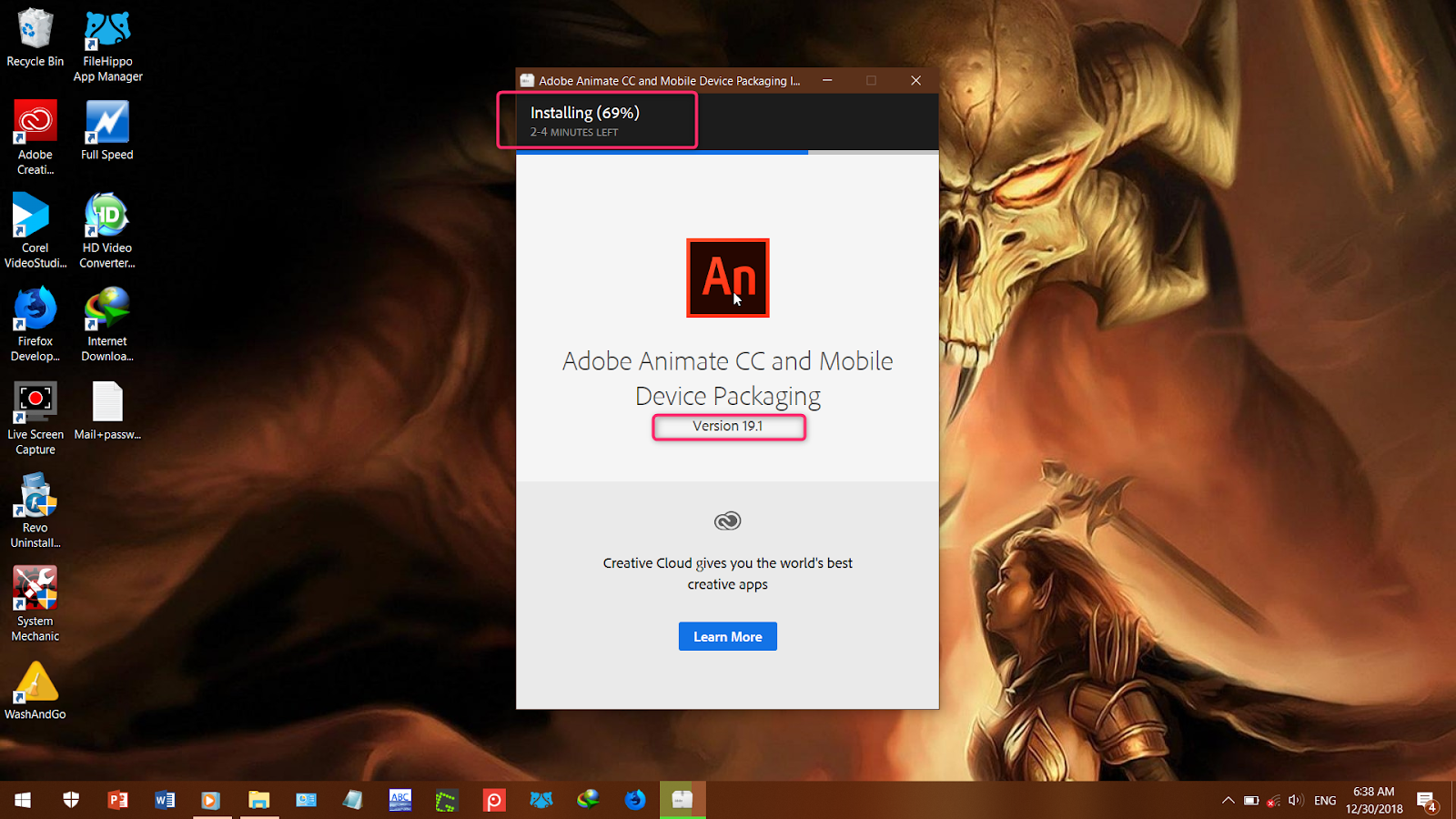Image resolution: width=1456 pixels, height=819 pixels.
Task: Open the volume speaker tray icon
Action: [x=1296, y=801]
